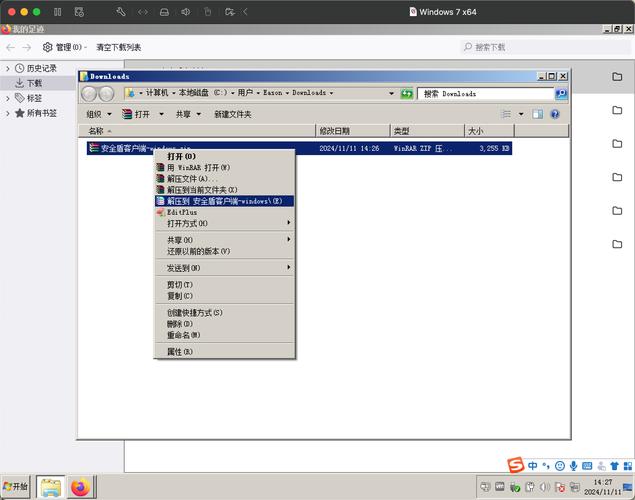Choose 属性 in the context menu
This screenshot has height=500, width=635.
pos(225,352)
